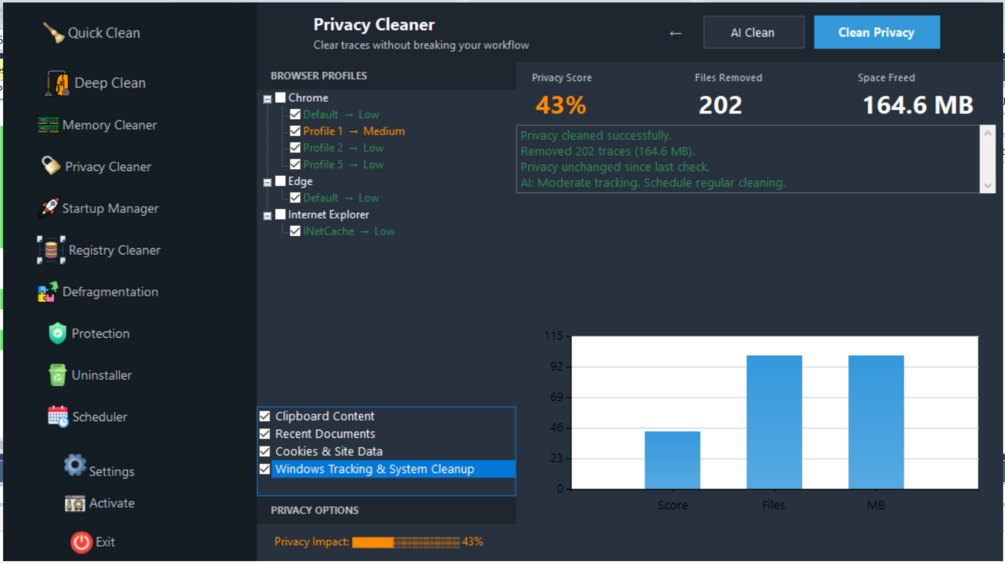Click the red Exit power icon

[81, 542]
